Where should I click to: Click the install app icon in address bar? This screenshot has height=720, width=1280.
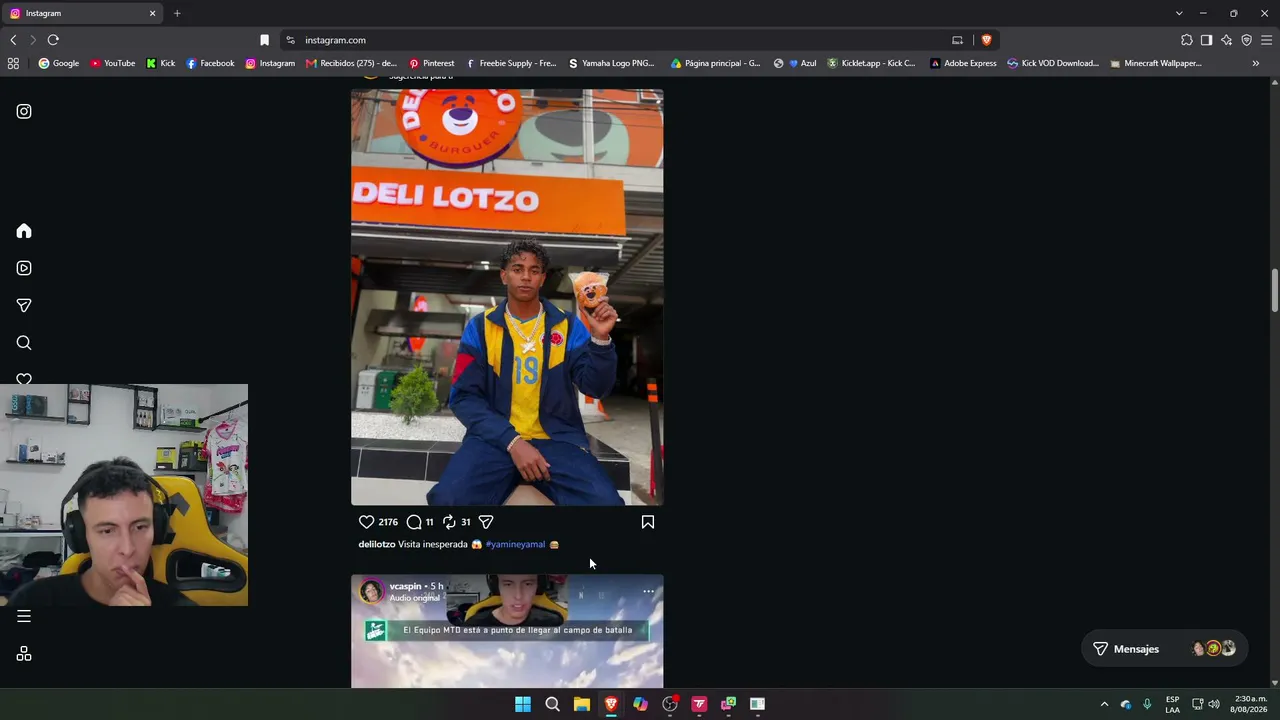tap(957, 40)
